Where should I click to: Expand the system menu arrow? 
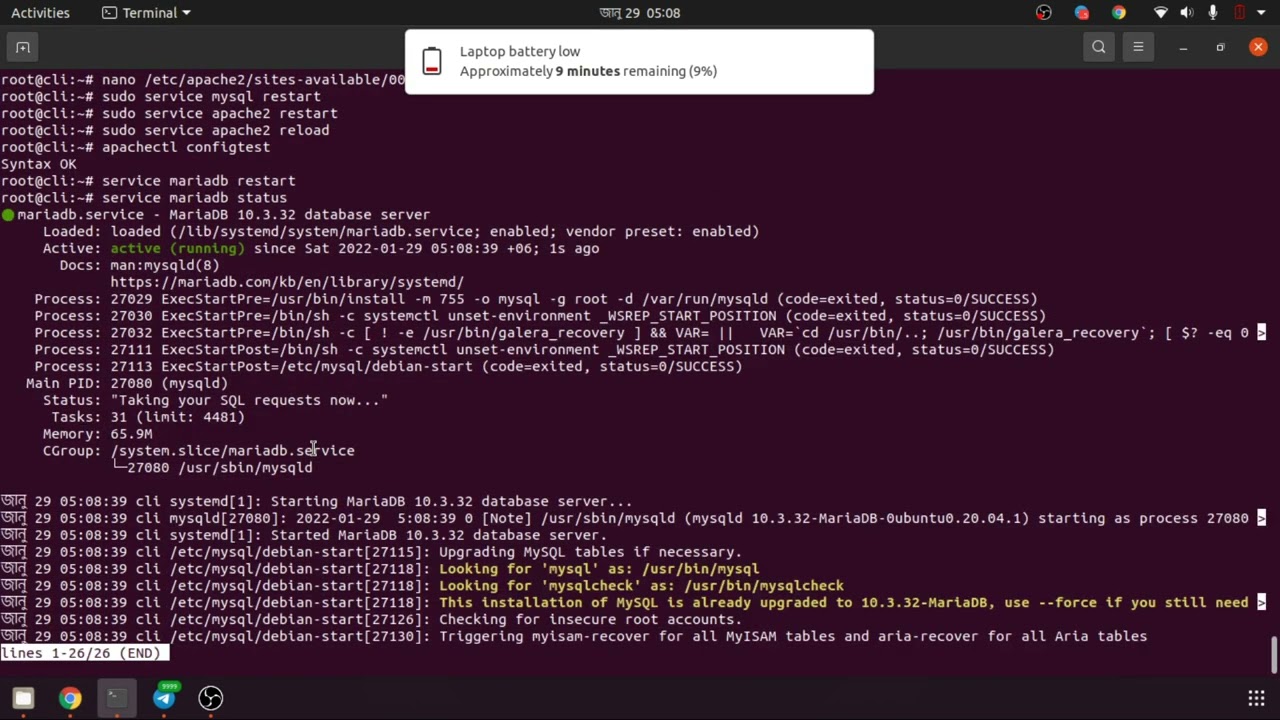click(x=1262, y=13)
